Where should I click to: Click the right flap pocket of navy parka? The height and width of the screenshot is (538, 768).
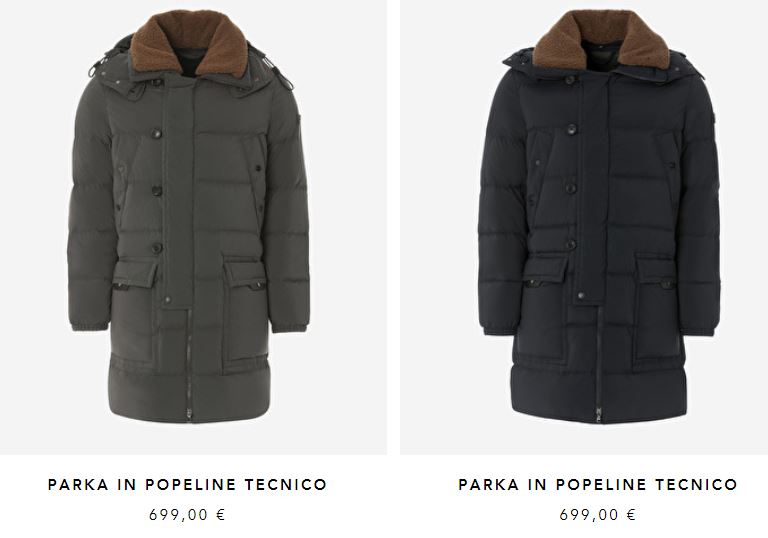[656, 311]
